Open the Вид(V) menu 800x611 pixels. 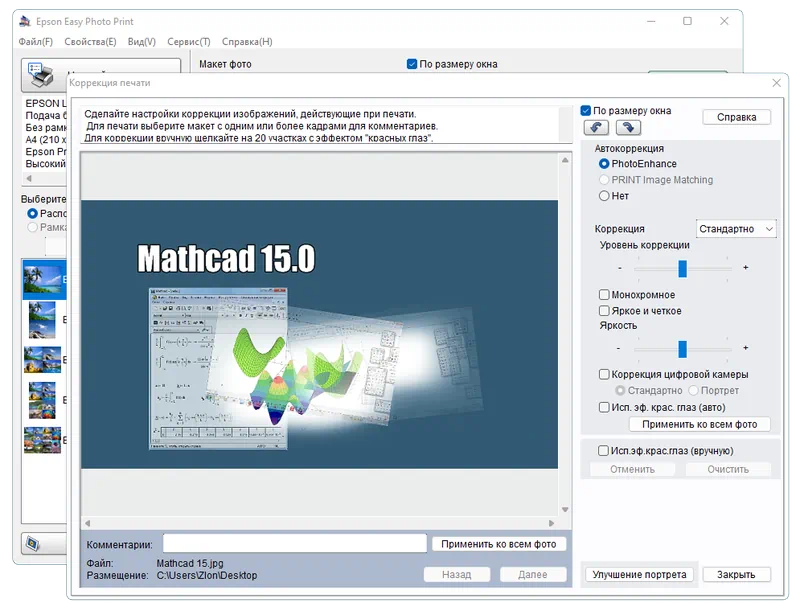tap(142, 42)
